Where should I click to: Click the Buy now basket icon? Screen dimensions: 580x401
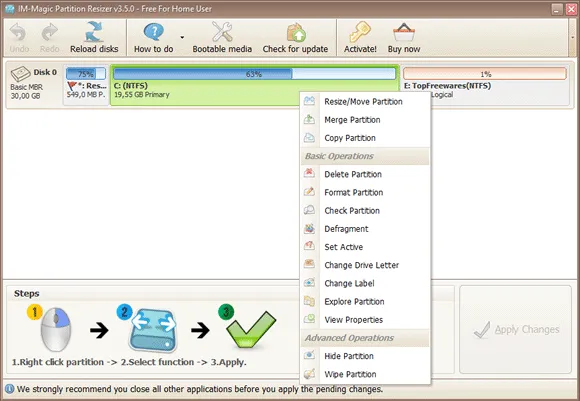click(x=404, y=33)
